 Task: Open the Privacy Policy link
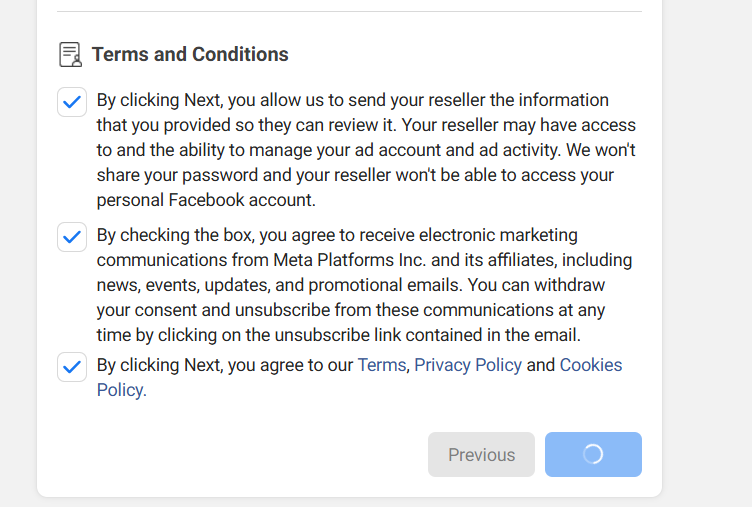click(x=468, y=365)
